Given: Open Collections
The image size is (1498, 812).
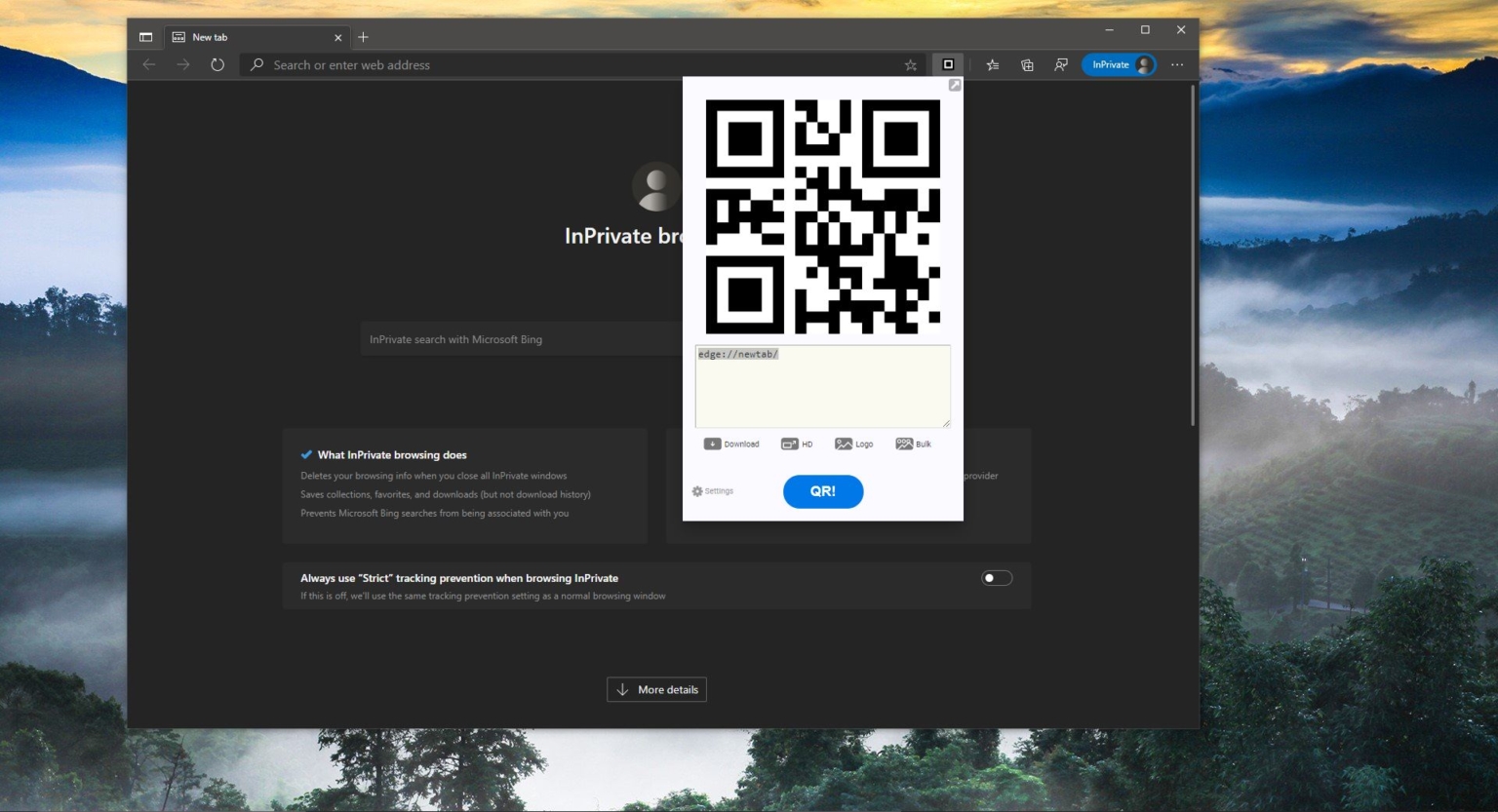Looking at the screenshot, I should 1026,64.
